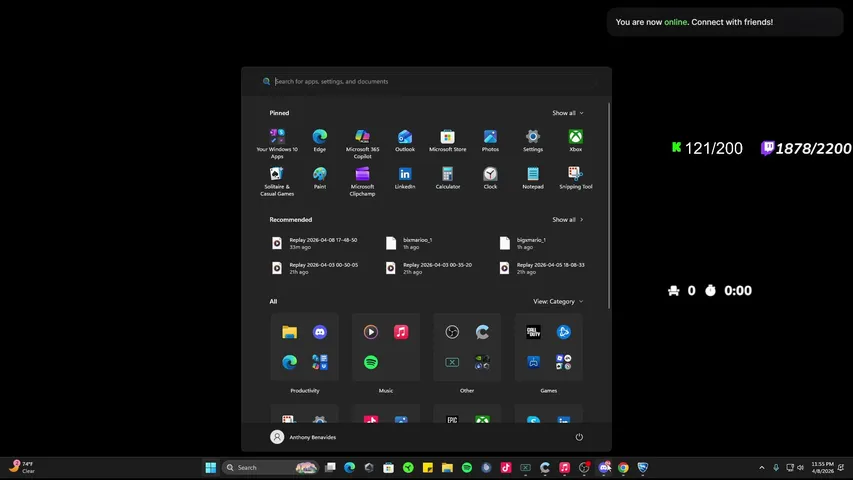
Task: Open Solitaire & Casual Games
Action: [277, 181]
